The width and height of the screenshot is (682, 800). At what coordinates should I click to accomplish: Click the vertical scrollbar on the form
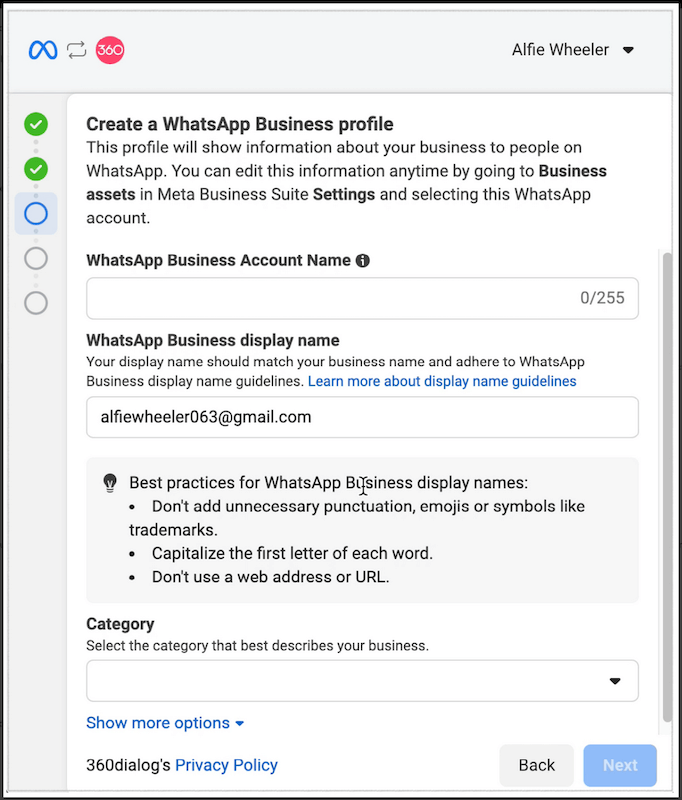pyautogui.click(x=667, y=487)
